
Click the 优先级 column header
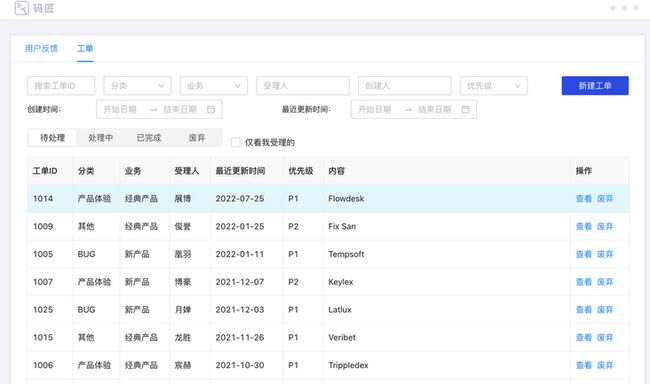pos(303,171)
